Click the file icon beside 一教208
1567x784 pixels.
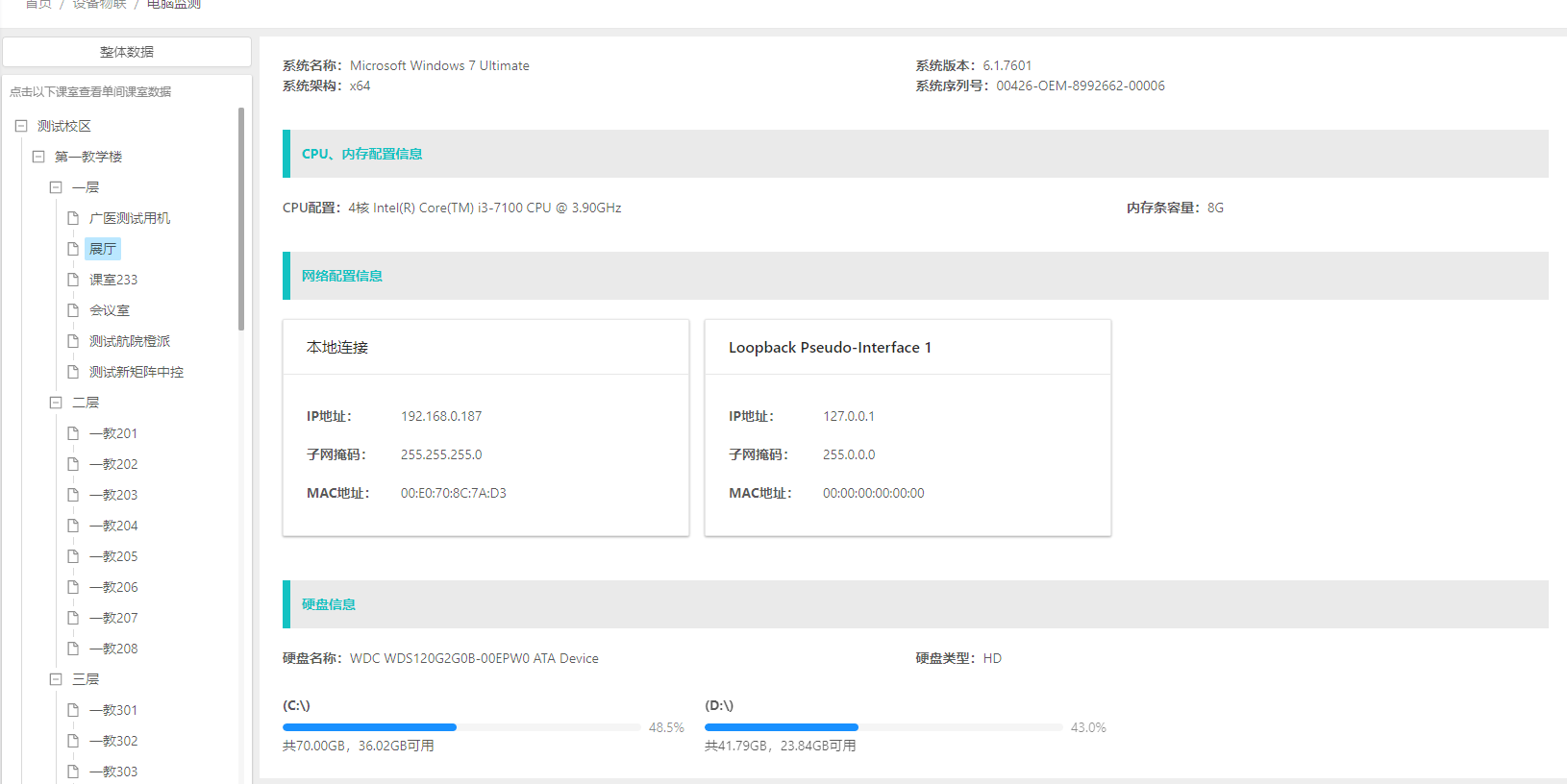[x=73, y=649]
